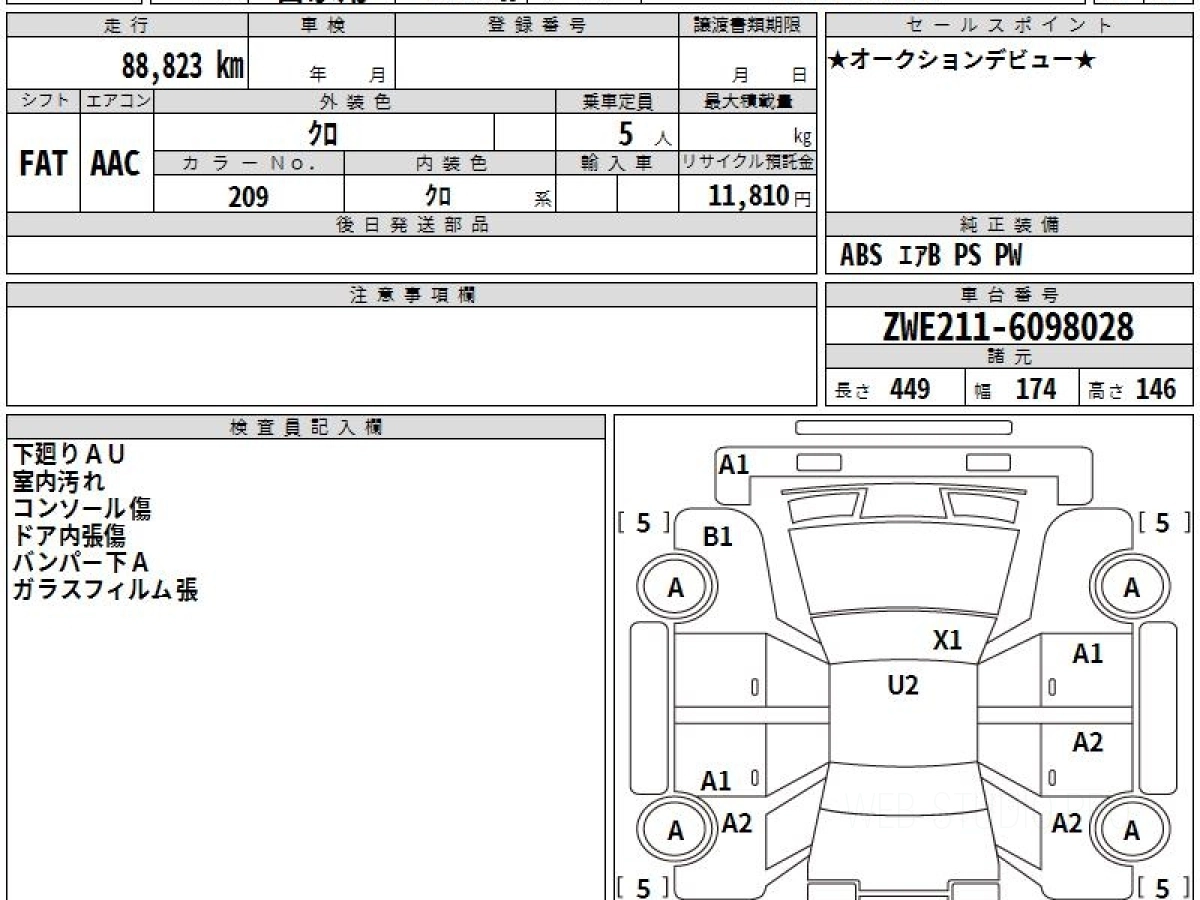This screenshot has height=900, width=1200.
Task: Click chassis number ZWE211-6098028
Action: (x=1008, y=326)
